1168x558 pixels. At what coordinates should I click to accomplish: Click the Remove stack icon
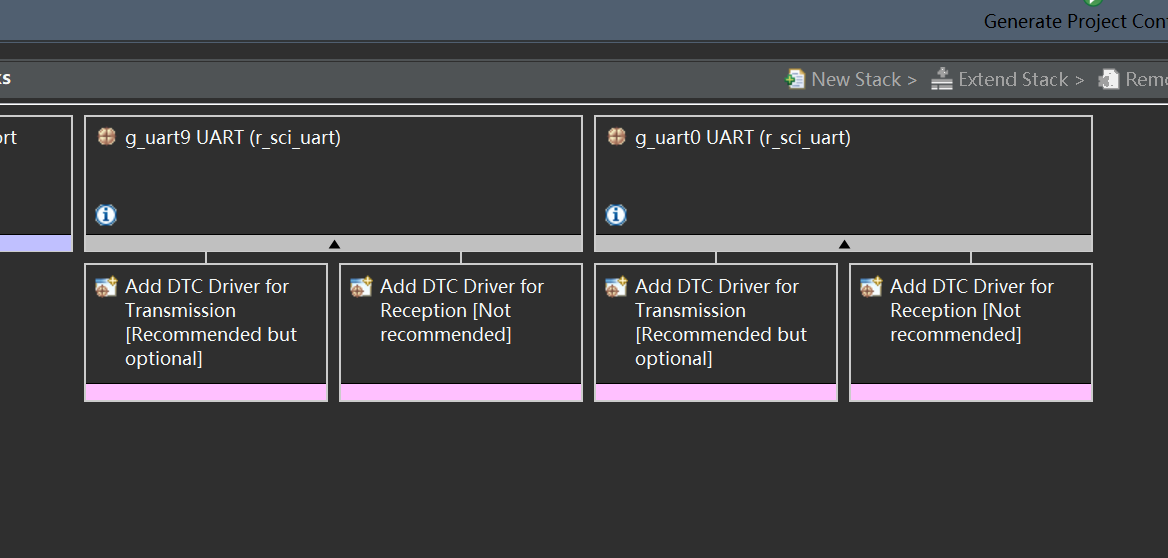[x=1109, y=79]
